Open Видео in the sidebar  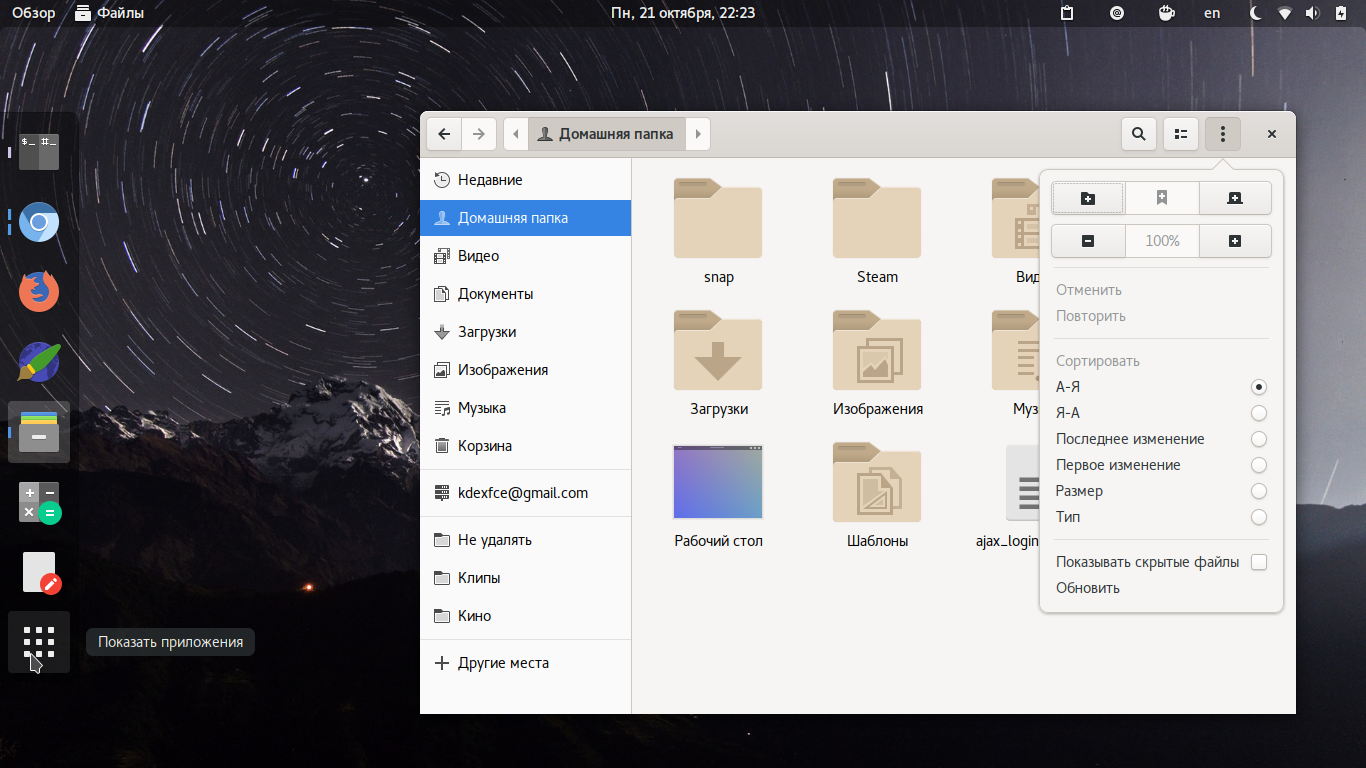525,256
